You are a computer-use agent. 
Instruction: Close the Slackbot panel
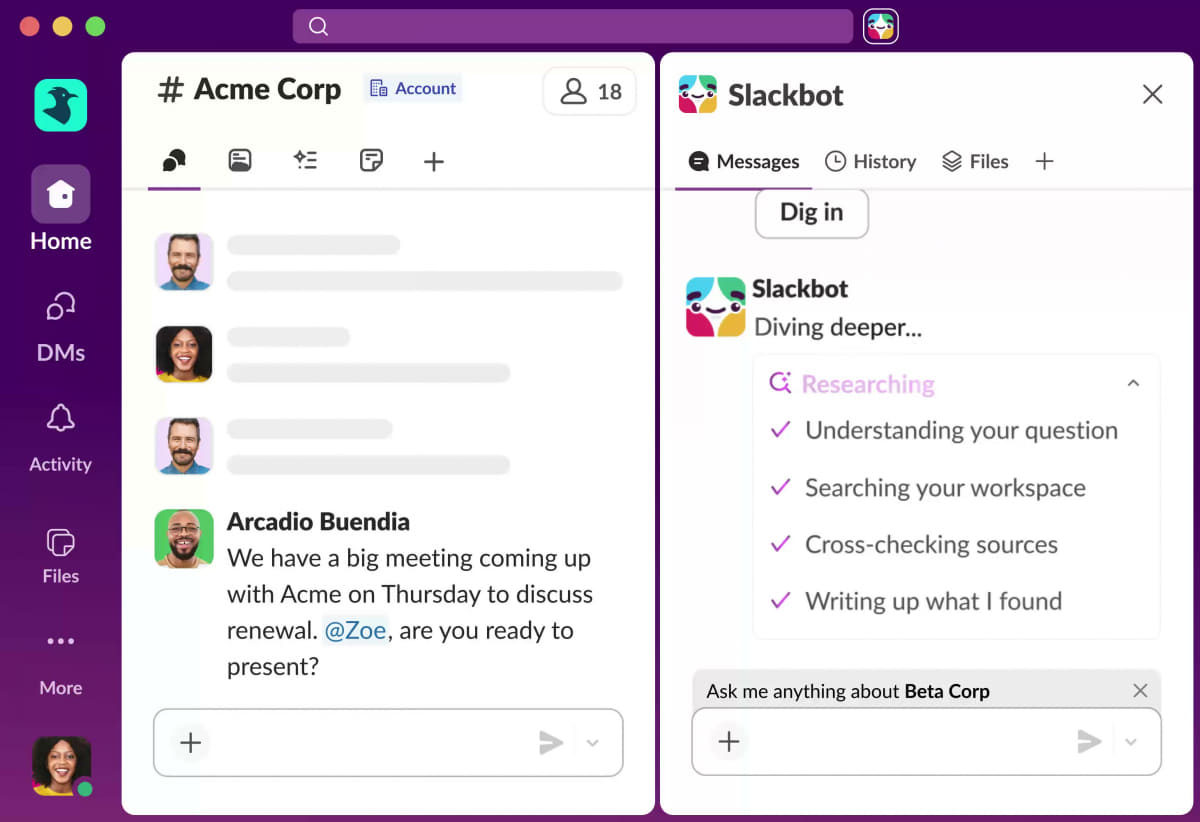click(x=1152, y=94)
